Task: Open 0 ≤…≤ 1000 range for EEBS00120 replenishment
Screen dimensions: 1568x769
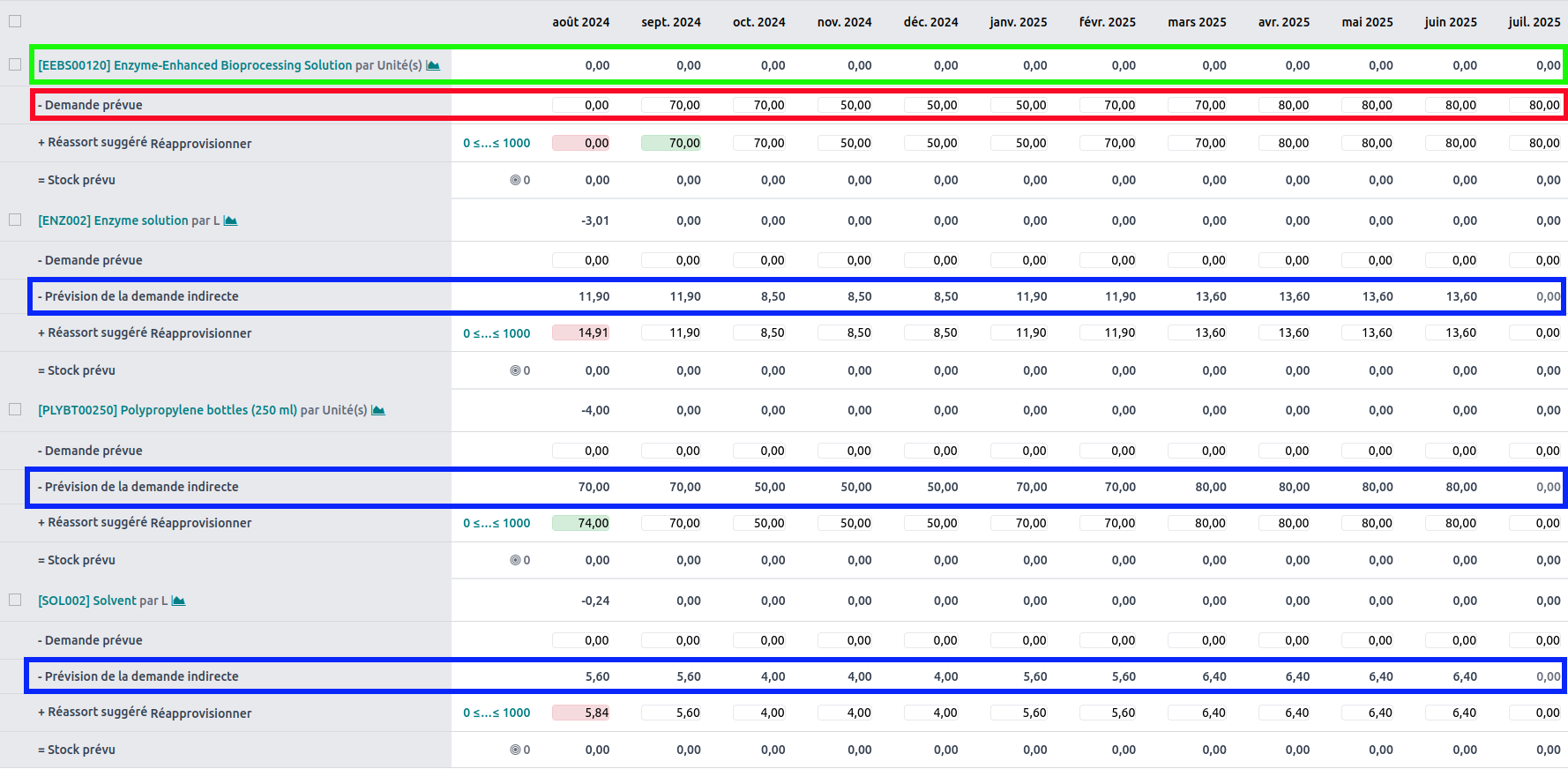Action: (497, 143)
